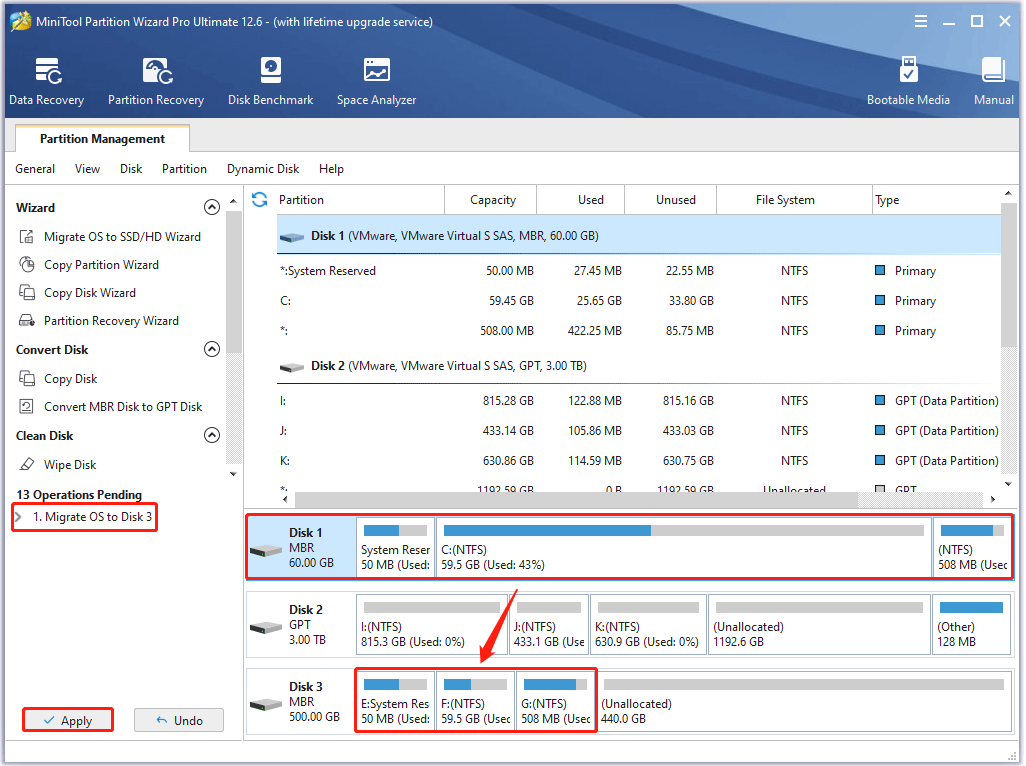Click Disk 2 header row drive icon in list
Screen dimensions: 1026x766
pyautogui.click(x=291, y=367)
